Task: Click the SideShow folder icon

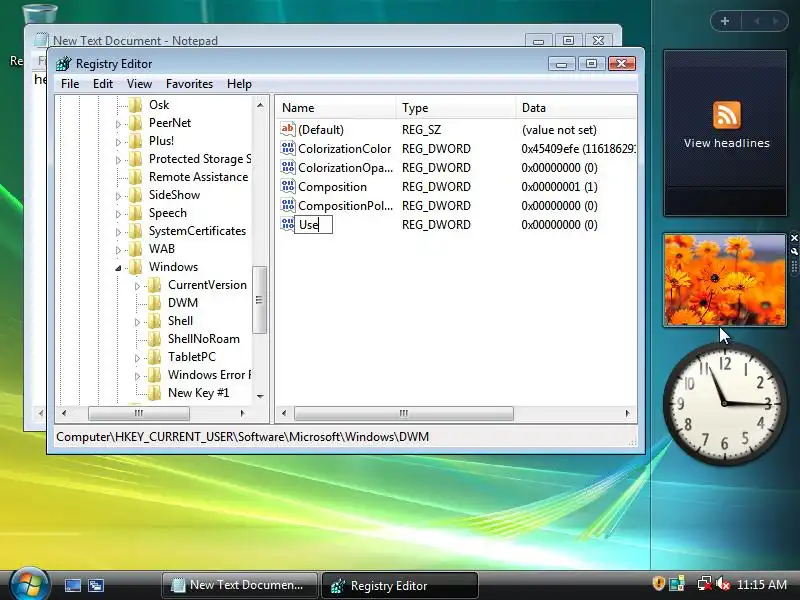Action: [x=136, y=195]
